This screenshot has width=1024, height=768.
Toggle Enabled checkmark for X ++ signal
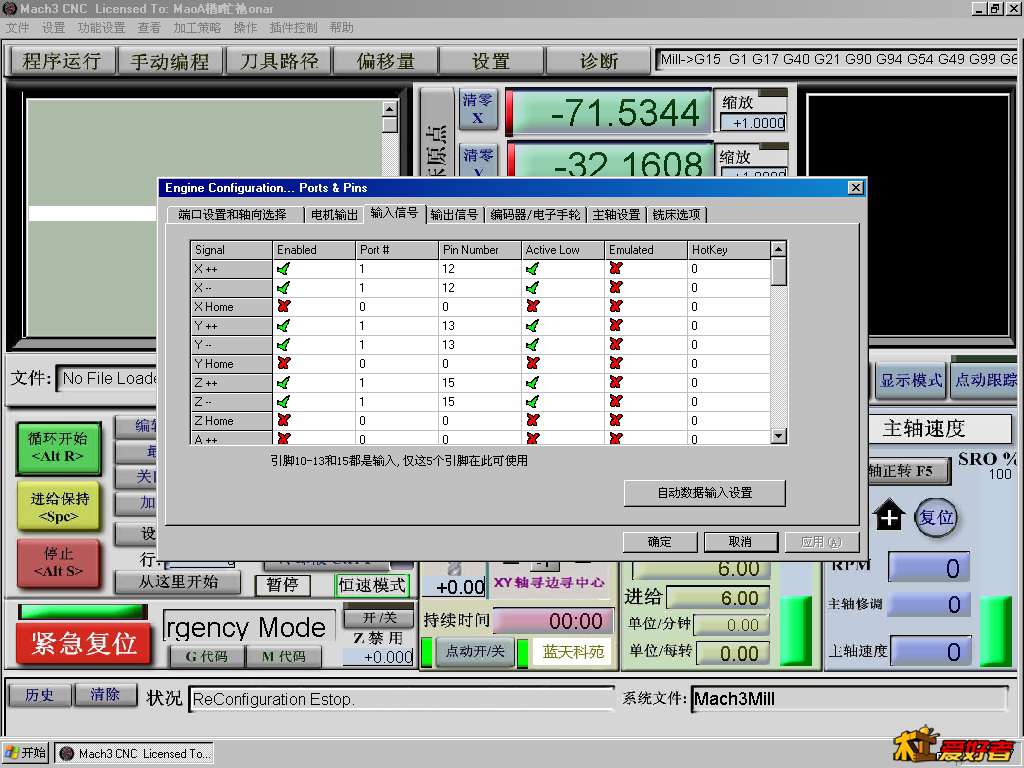[283, 268]
